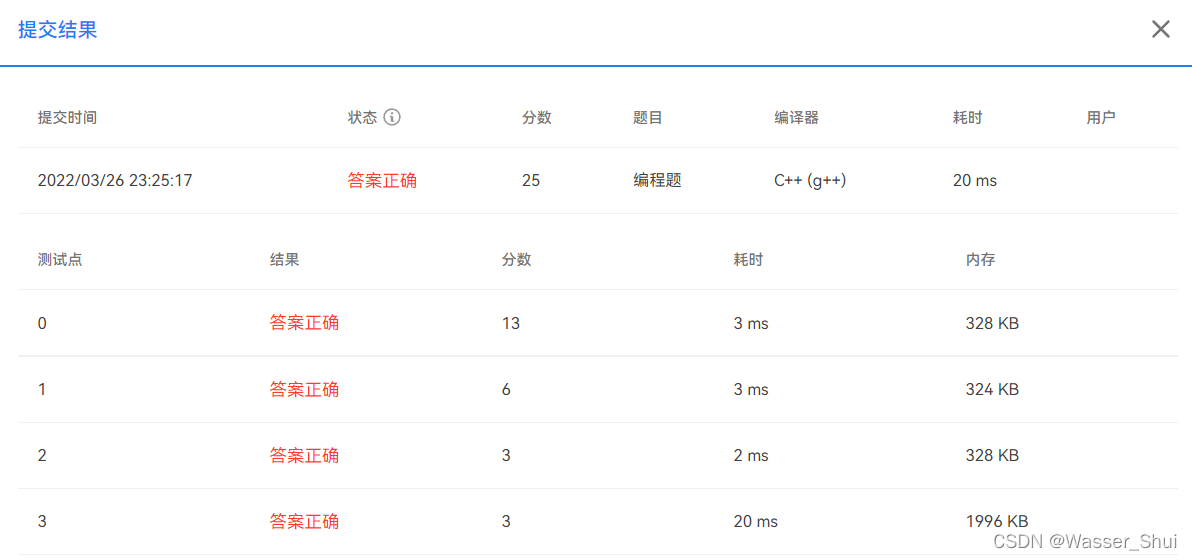Click the 328 KB memory for test point 0

(992, 323)
